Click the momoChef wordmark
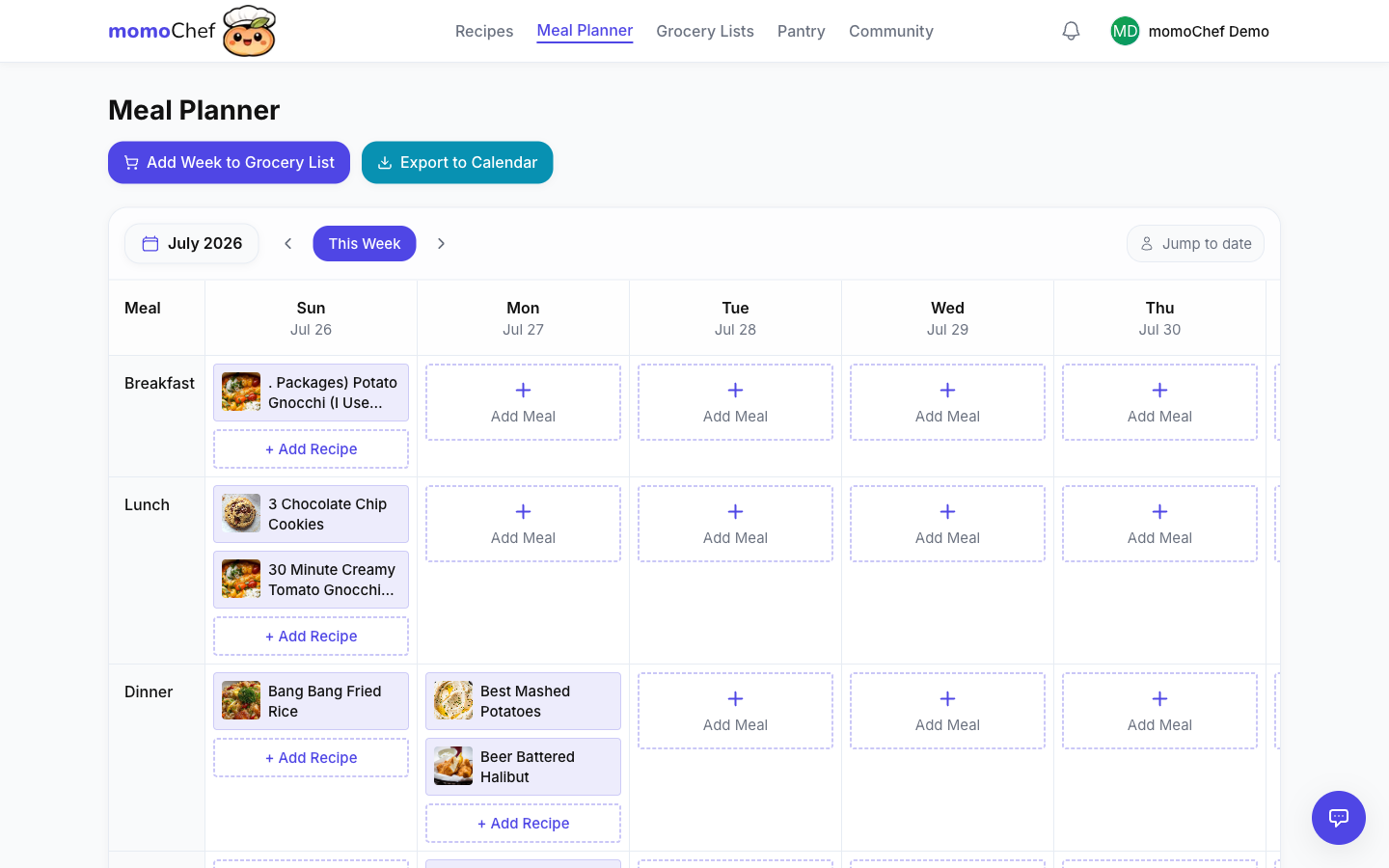 click(x=162, y=31)
